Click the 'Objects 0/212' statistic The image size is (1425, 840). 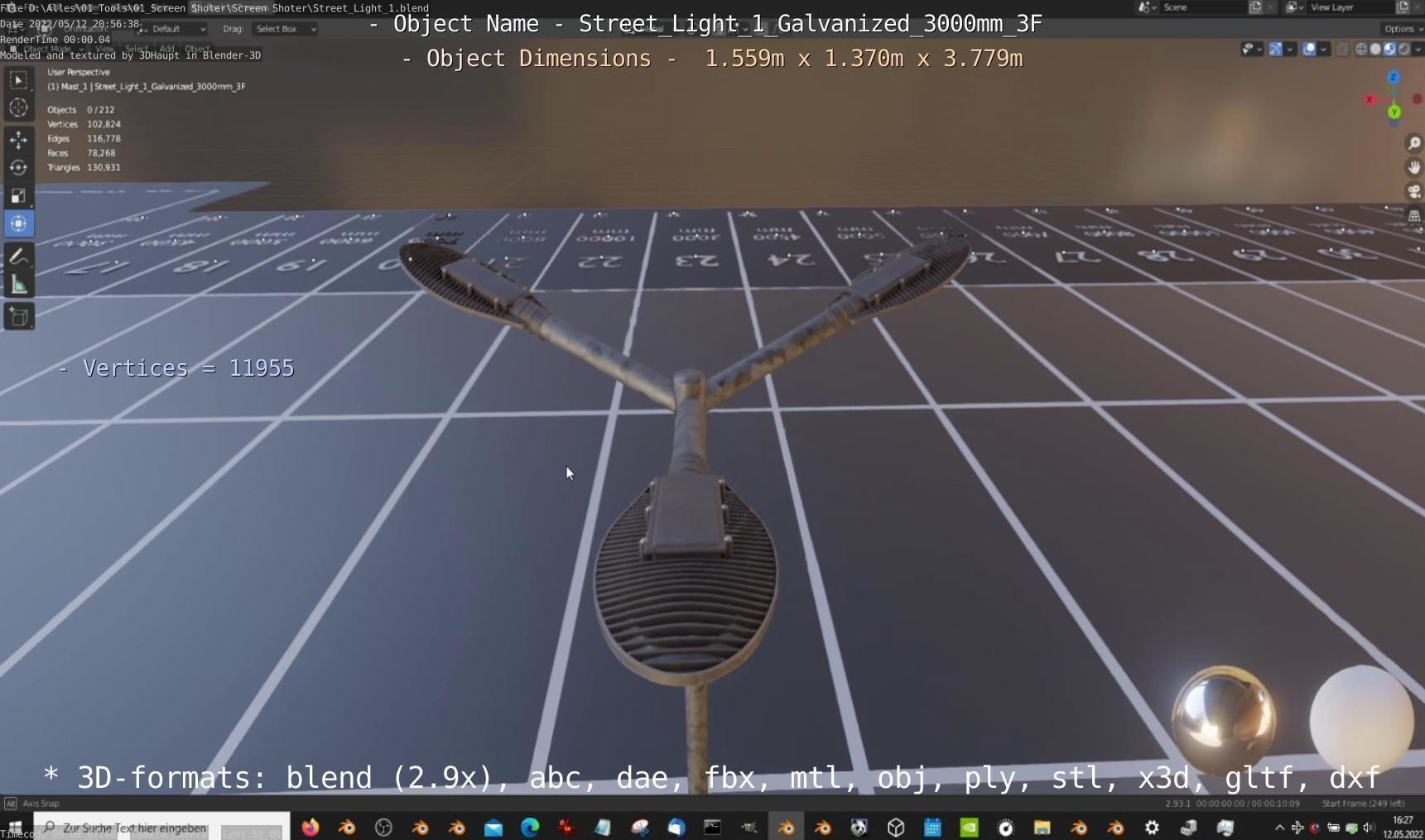point(81,109)
